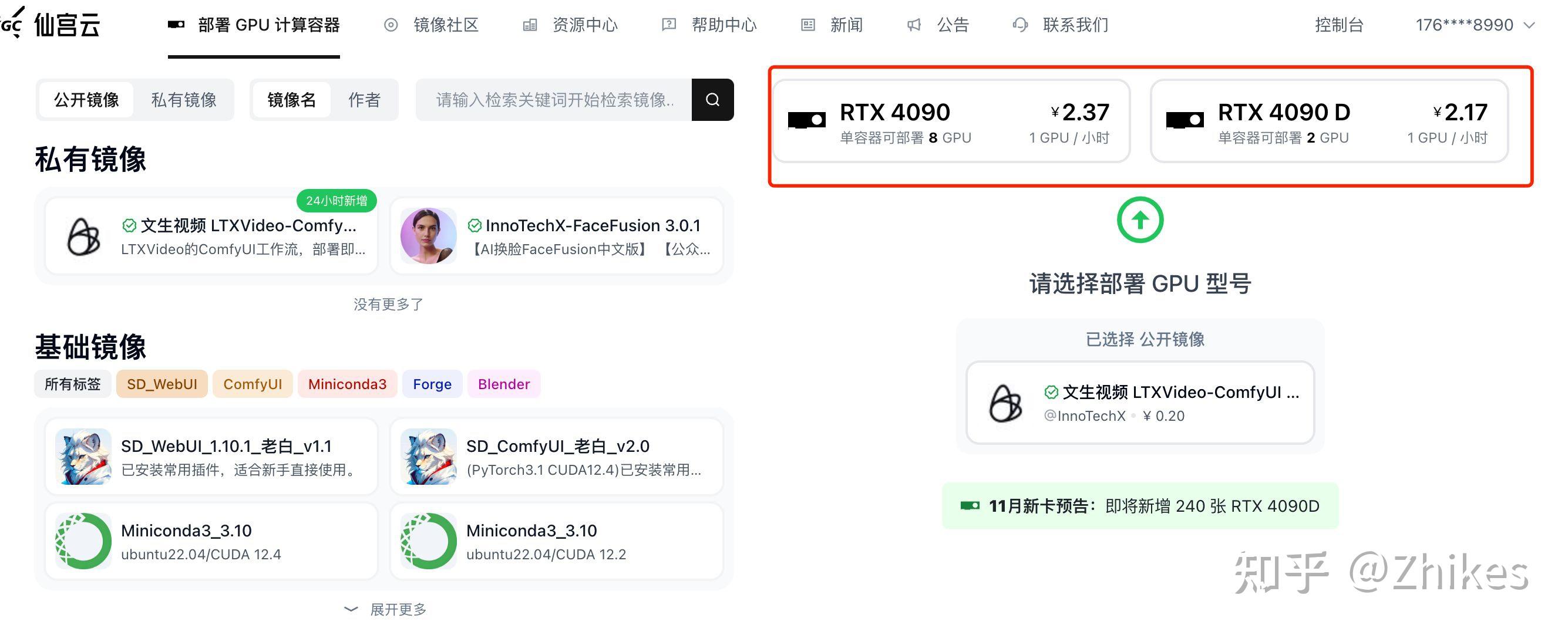Select Miniconda3_3.10 ubuntu22.04/CUDA 12.4 title
The image size is (1568, 635).
pos(186,531)
